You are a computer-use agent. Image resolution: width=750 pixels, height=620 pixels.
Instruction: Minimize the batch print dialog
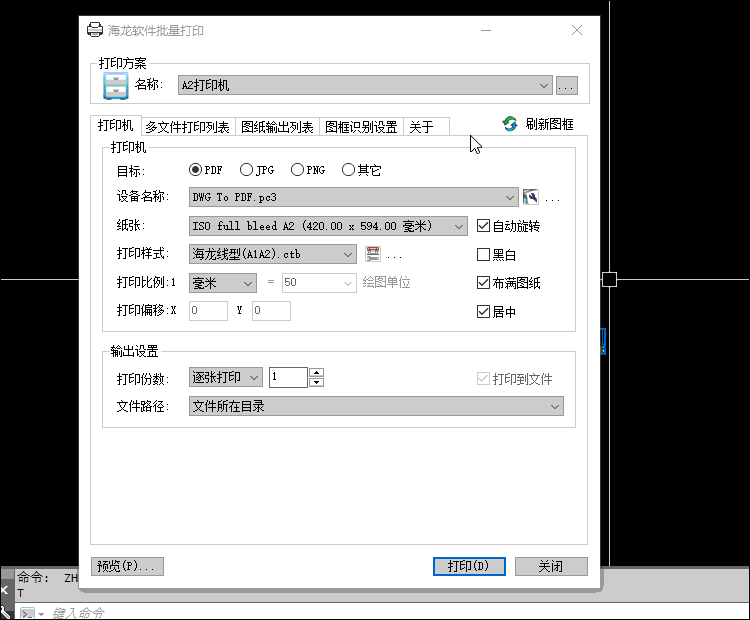pos(486,30)
